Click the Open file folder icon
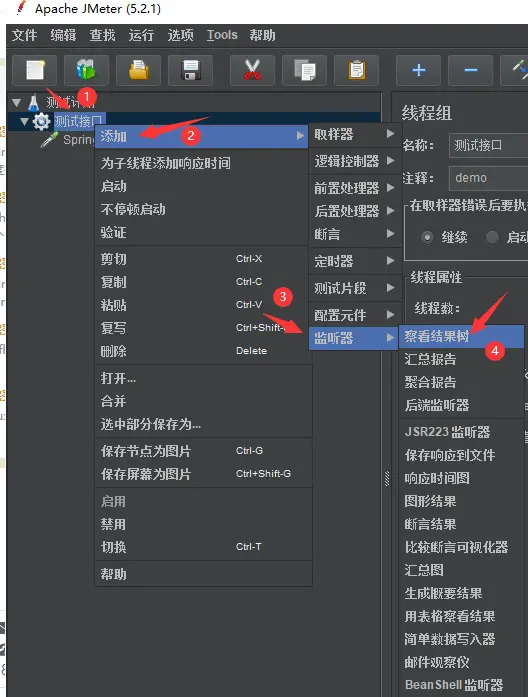Screen dimensions: 528x697 click(x=138, y=70)
